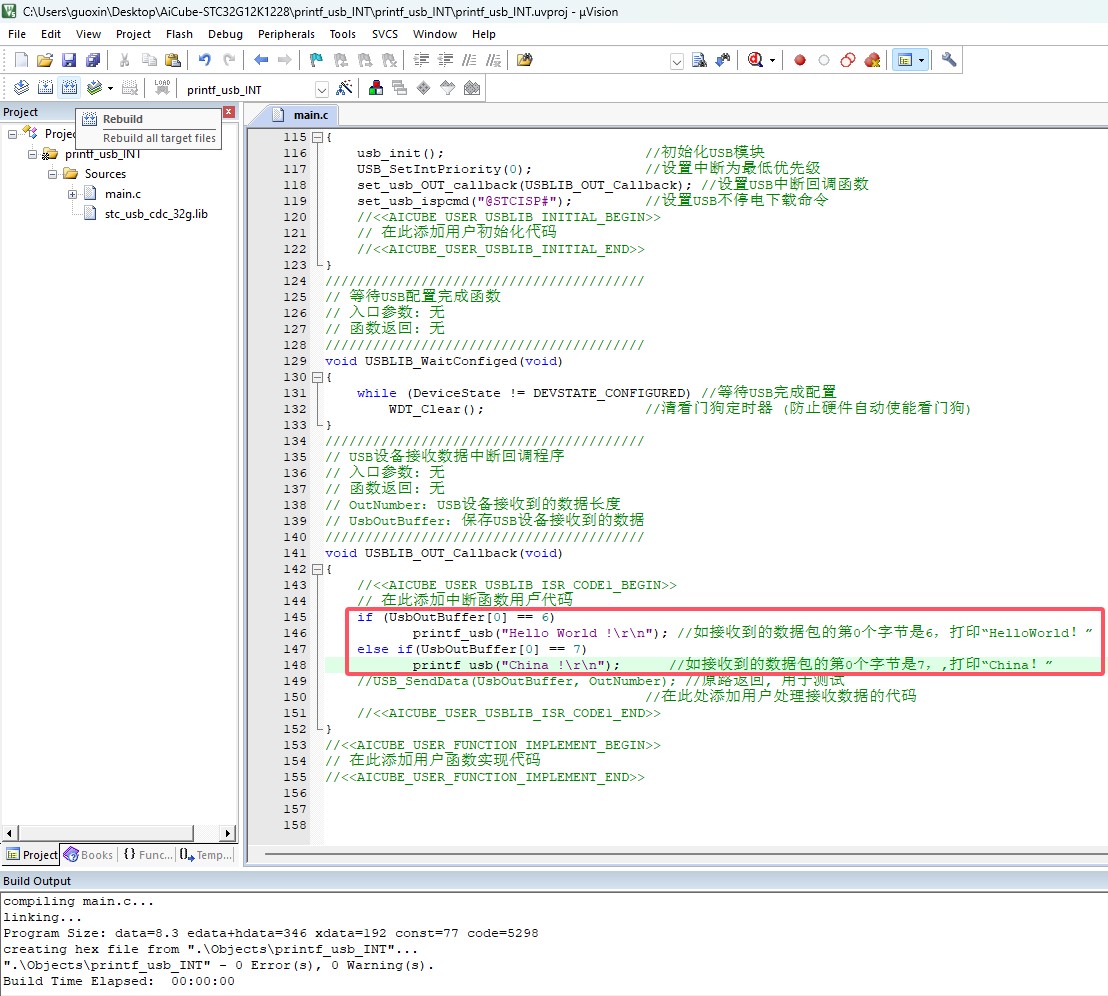Screen dimensions: 1108x996
Task: Expand the main.c tree node
Action: point(72,194)
